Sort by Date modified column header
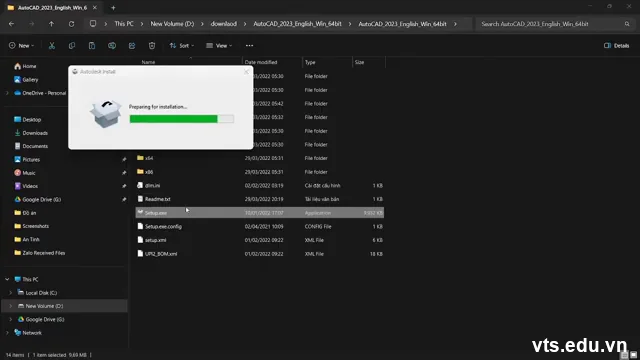The width and height of the screenshot is (640, 360). coord(261,62)
